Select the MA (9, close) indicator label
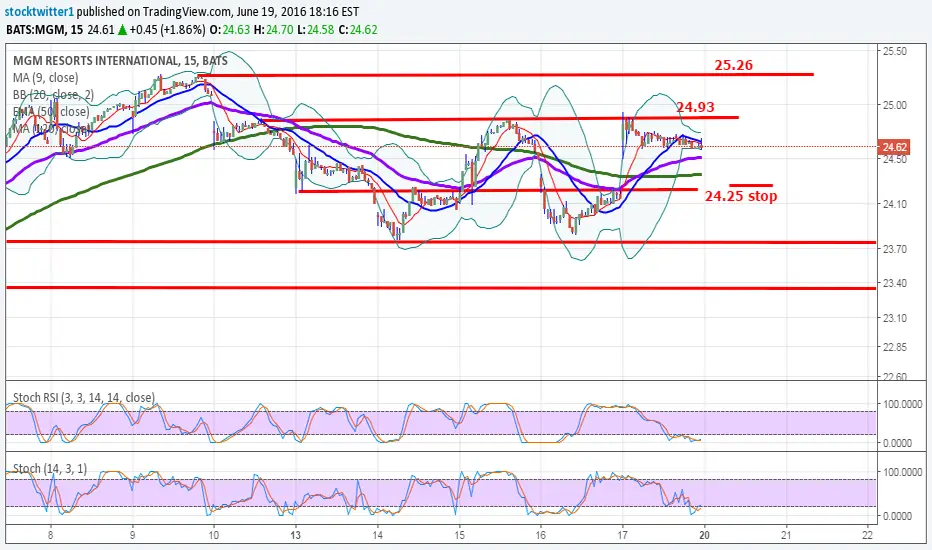This screenshot has height=550, width=932. (46, 78)
